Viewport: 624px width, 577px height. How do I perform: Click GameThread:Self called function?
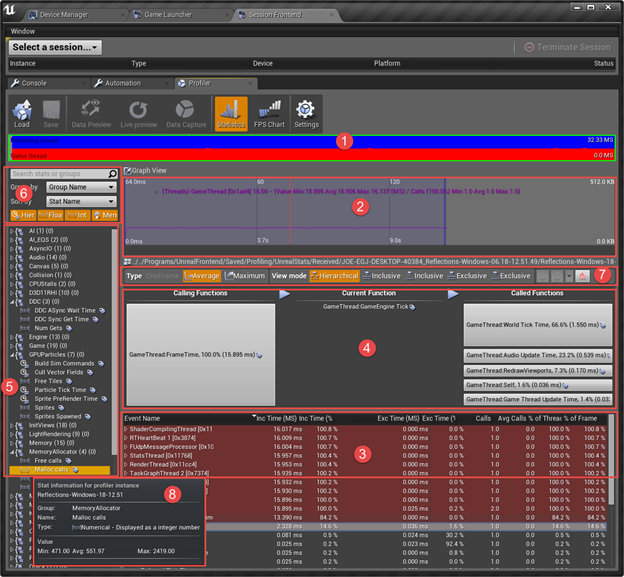coord(538,385)
